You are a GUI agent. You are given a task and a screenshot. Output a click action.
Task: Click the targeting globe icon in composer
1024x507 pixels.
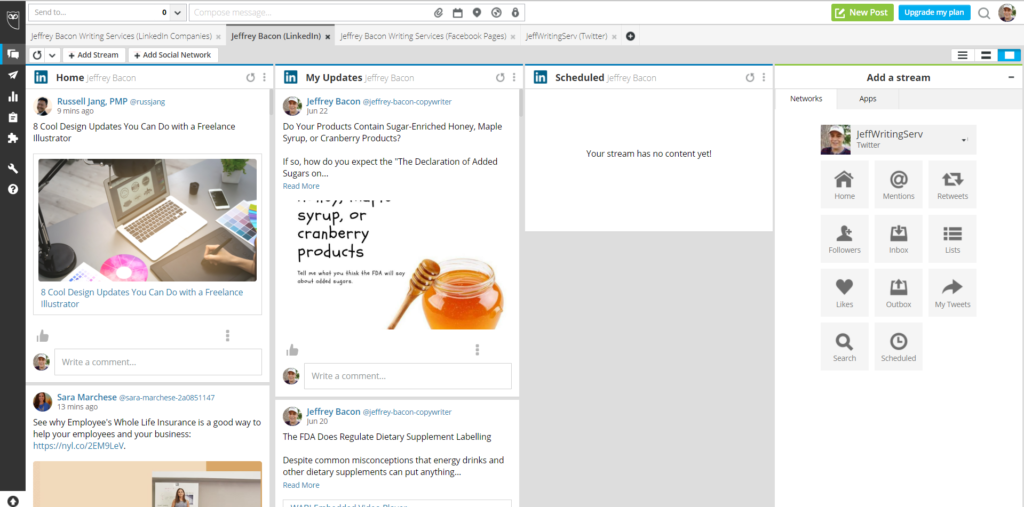click(x=496, y=12)
